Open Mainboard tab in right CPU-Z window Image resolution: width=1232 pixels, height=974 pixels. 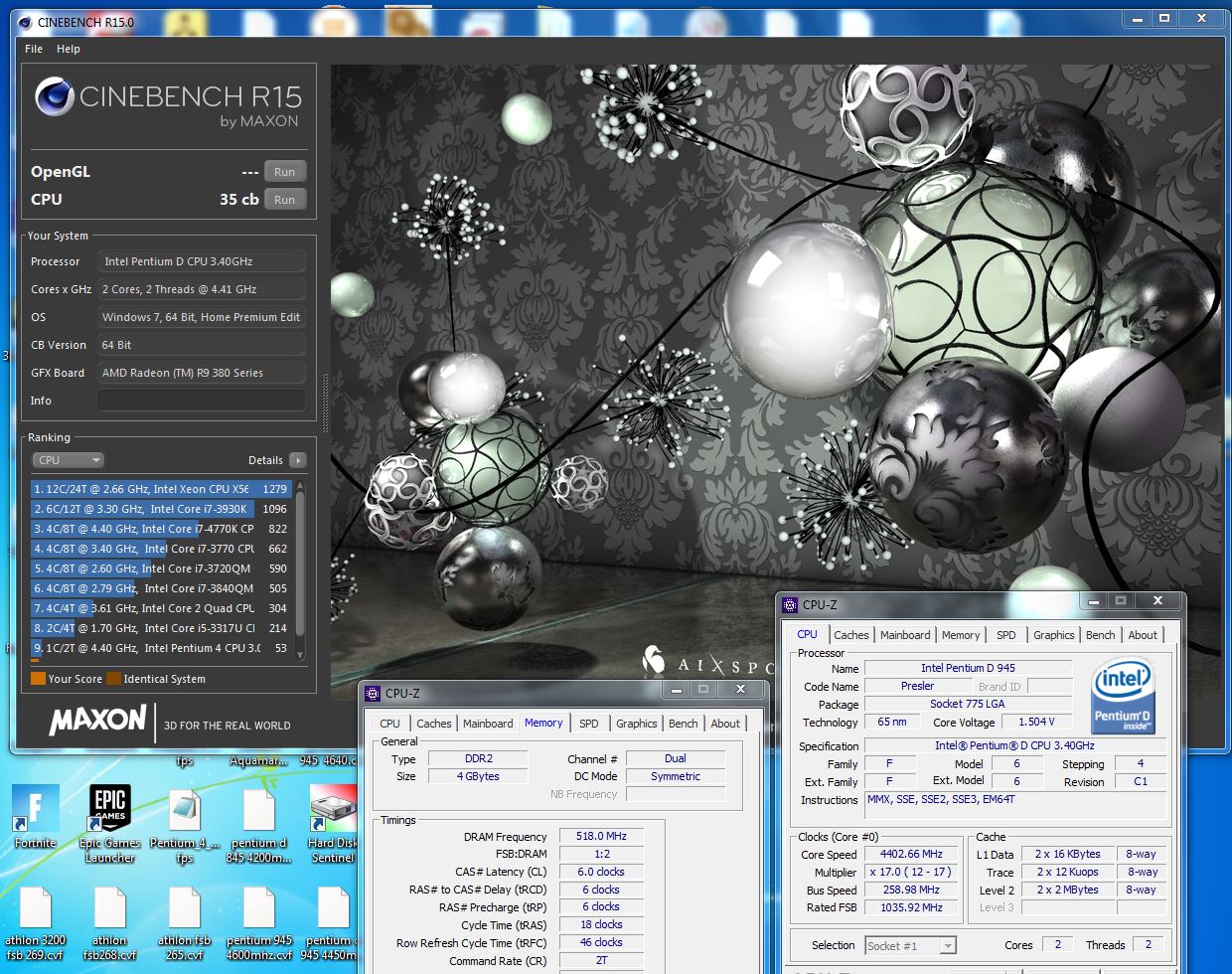coord(905,635)
